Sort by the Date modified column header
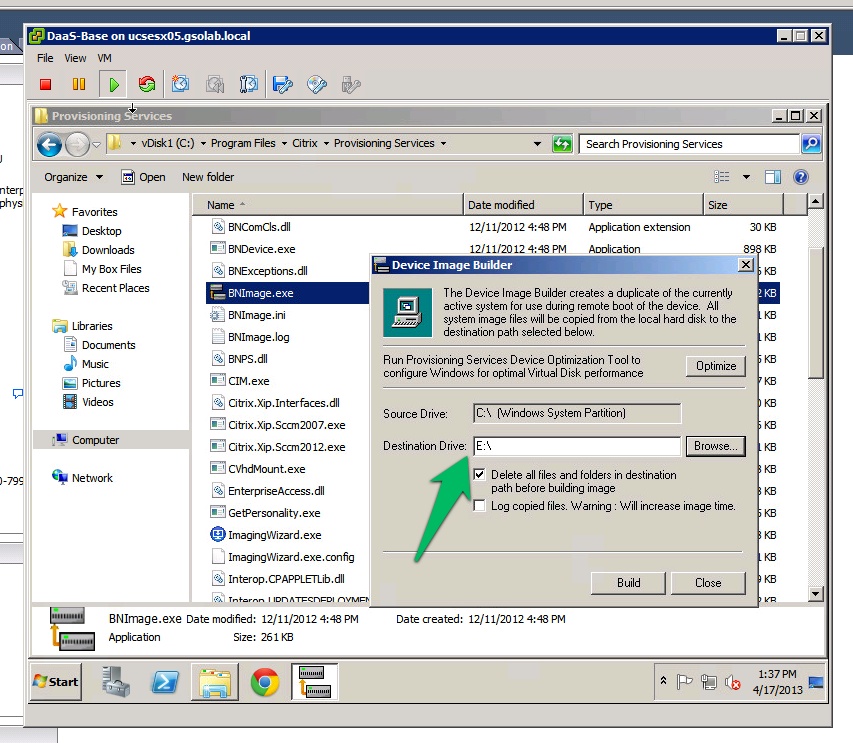853x743 pixels. [x=523, y=205]
